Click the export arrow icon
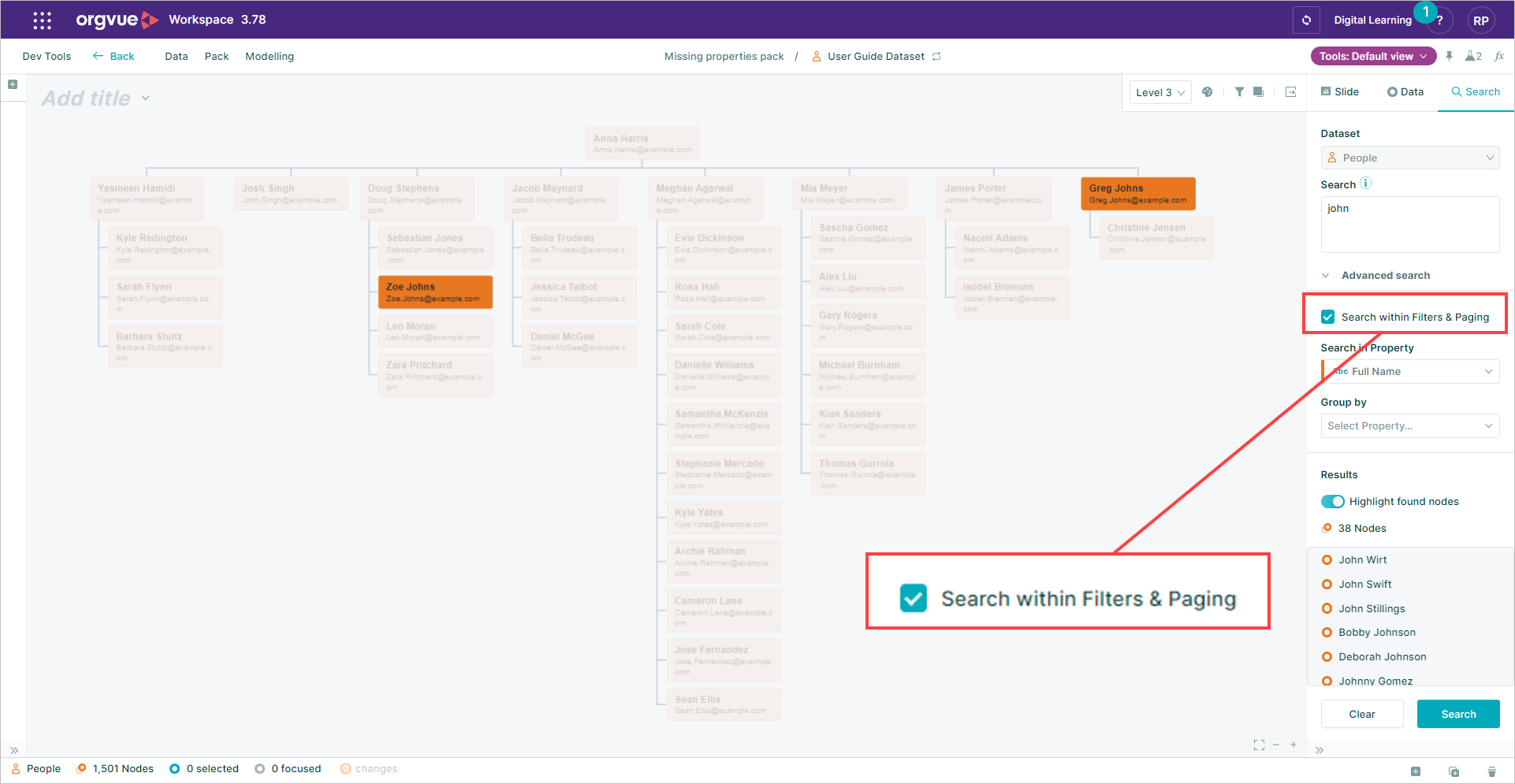The height and width of the screenshot is (784, 1515). pyautogui.click(x=1290, y=91)
